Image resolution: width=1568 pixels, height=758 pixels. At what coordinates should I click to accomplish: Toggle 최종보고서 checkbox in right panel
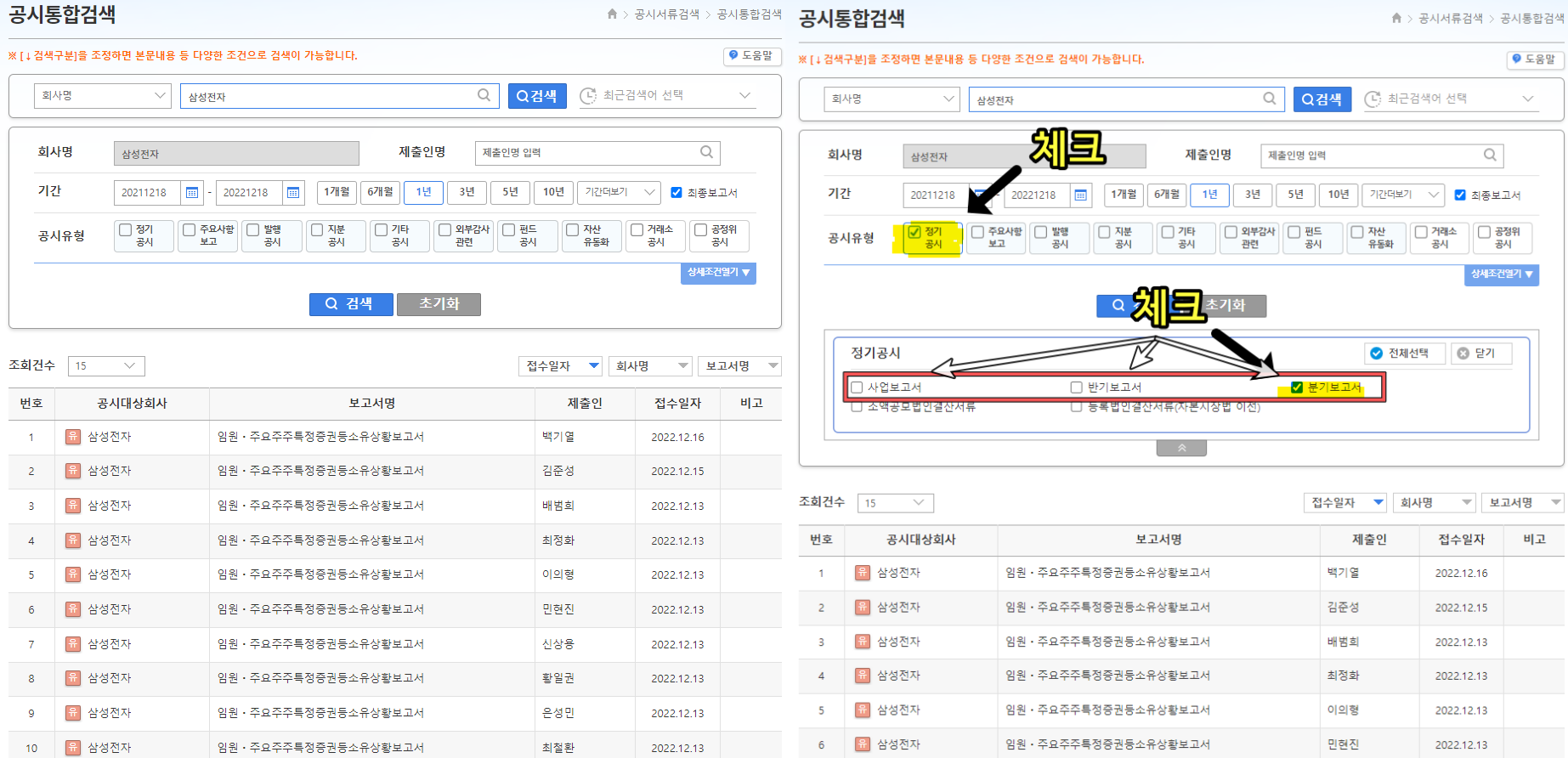1460,195
